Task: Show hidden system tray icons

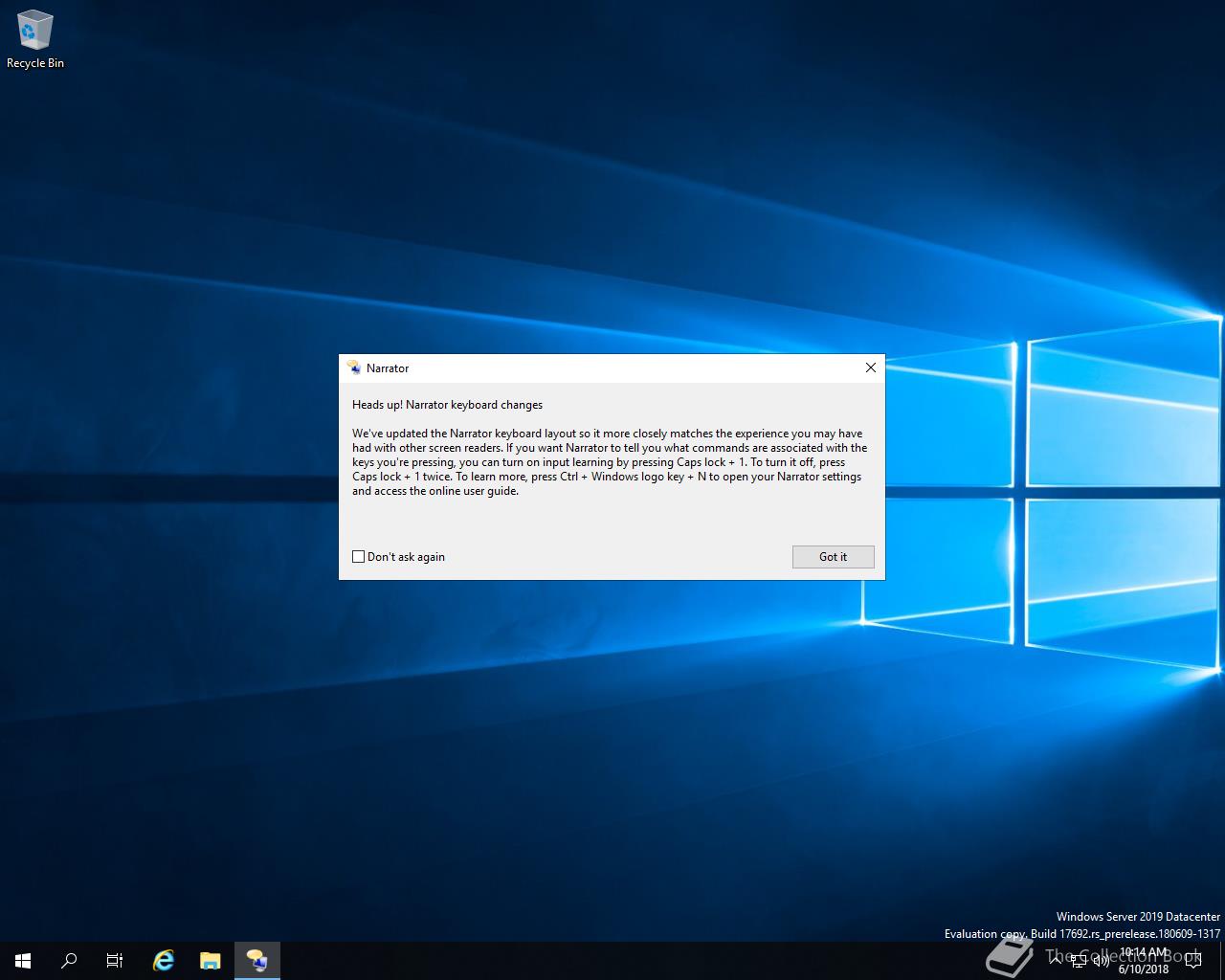Action: tap(1056, 960)
